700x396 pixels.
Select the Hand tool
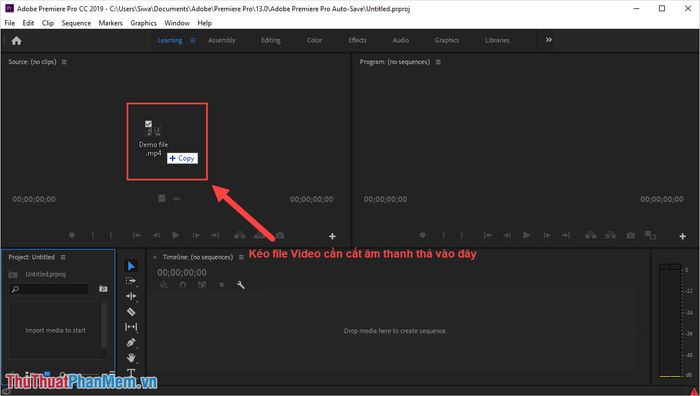click(131, 358)
